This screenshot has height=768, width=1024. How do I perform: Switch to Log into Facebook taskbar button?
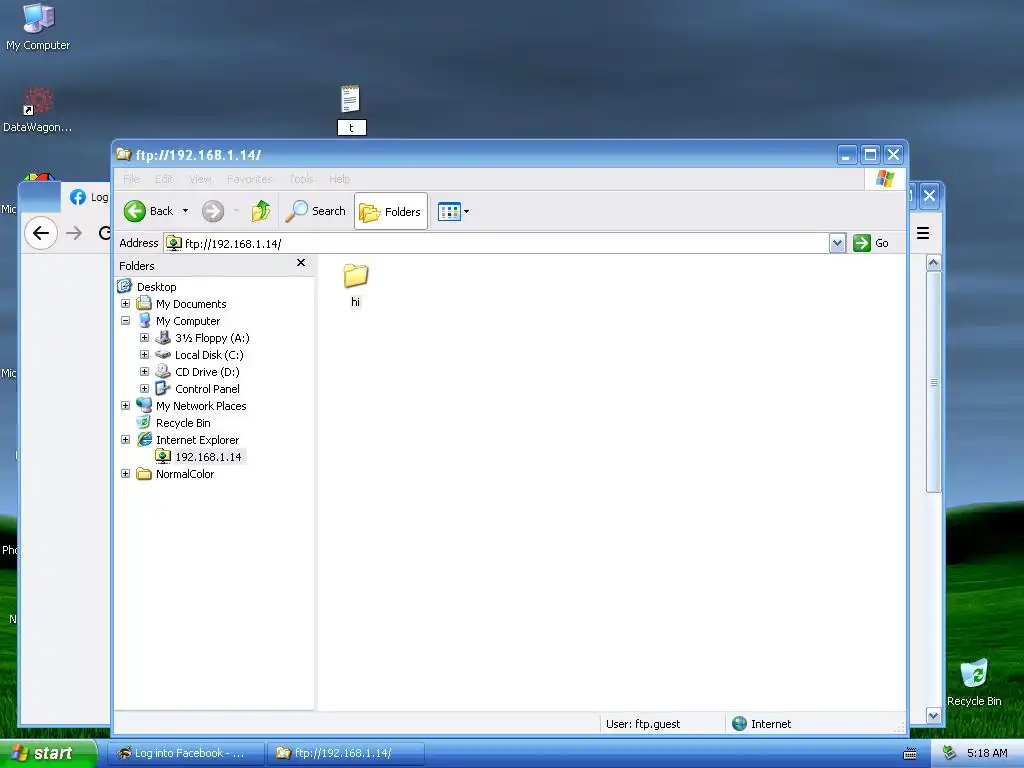point(185,753)
